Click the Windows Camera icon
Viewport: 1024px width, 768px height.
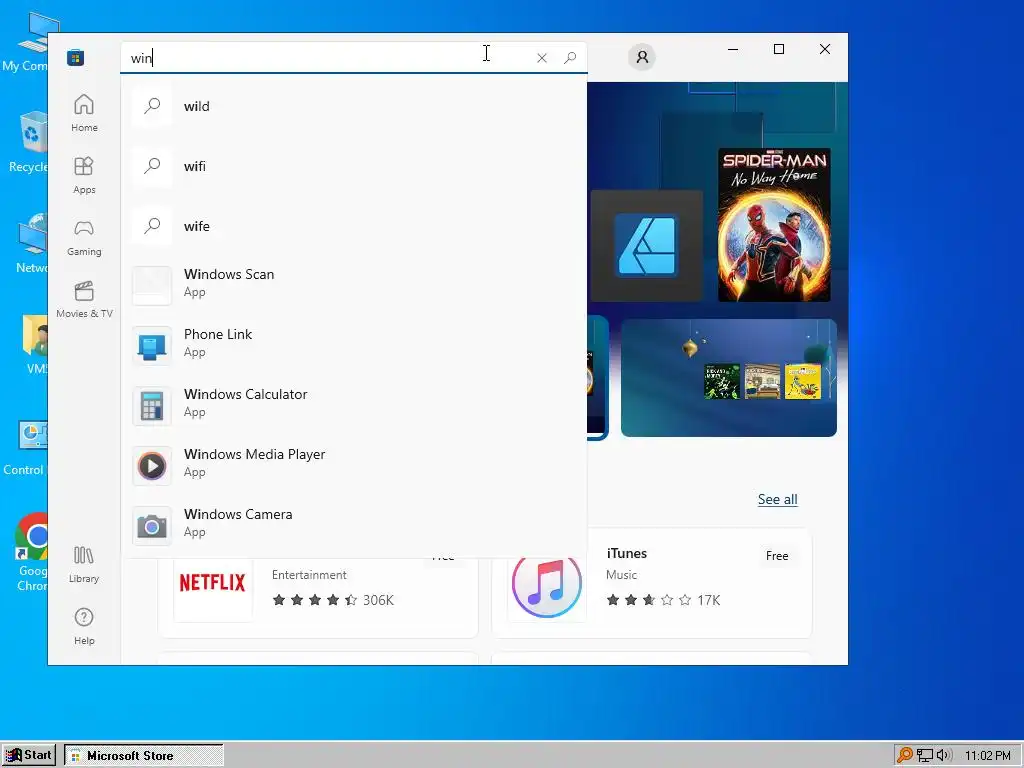point(152,526)
